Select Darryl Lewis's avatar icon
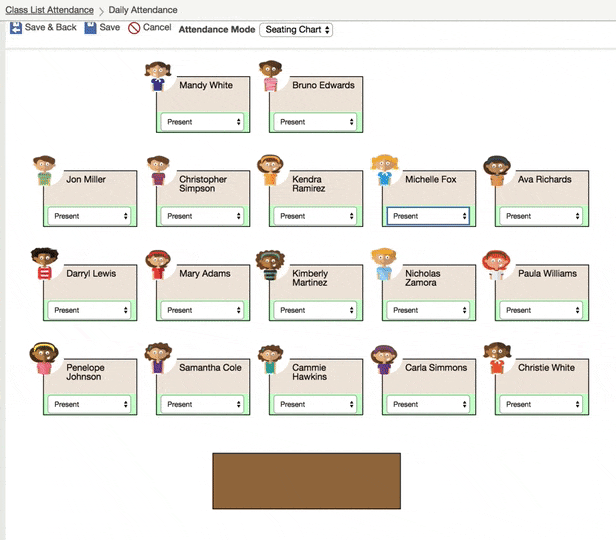Image resolution: width=616 pixels, height=540 pixels. 44,264
